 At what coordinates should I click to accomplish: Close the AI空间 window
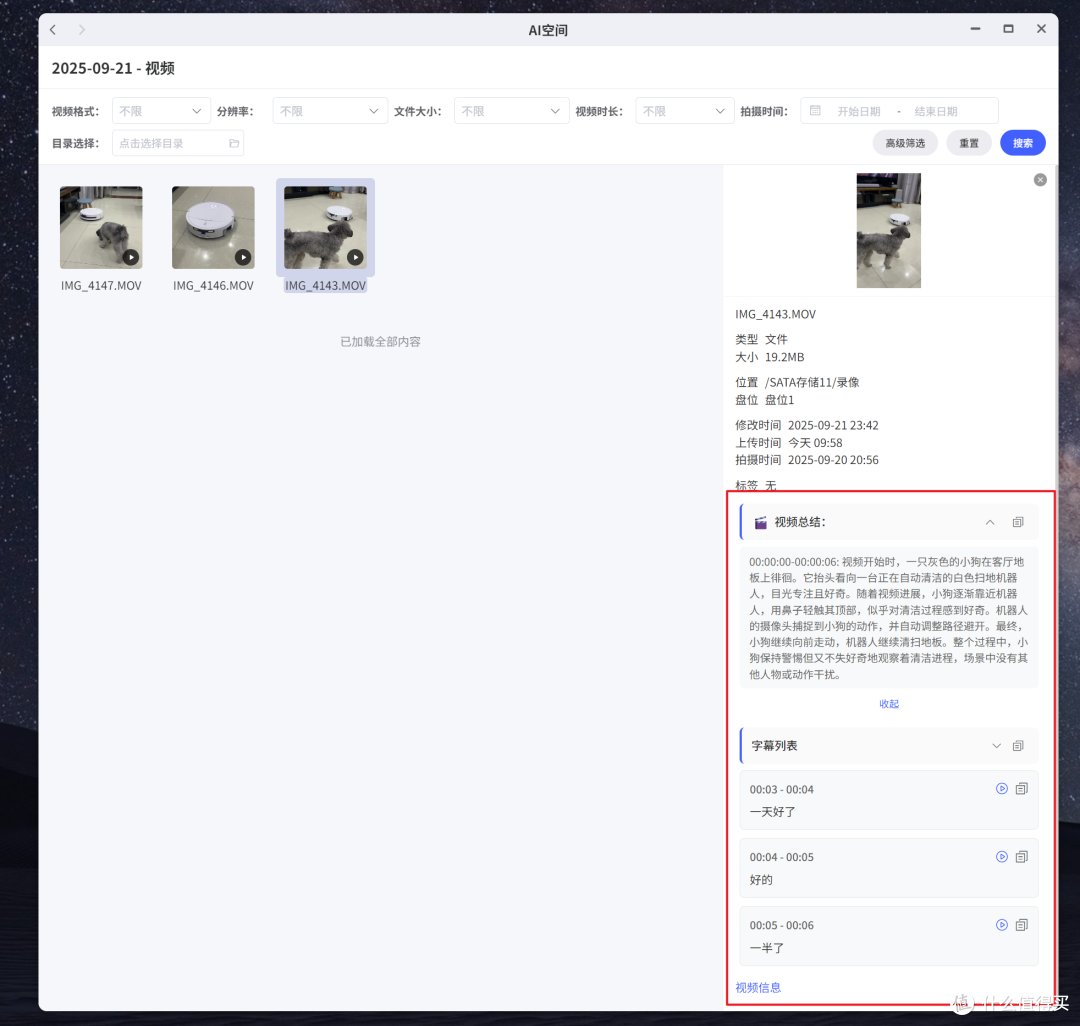pyautogui.click(x=1041, y=29)
